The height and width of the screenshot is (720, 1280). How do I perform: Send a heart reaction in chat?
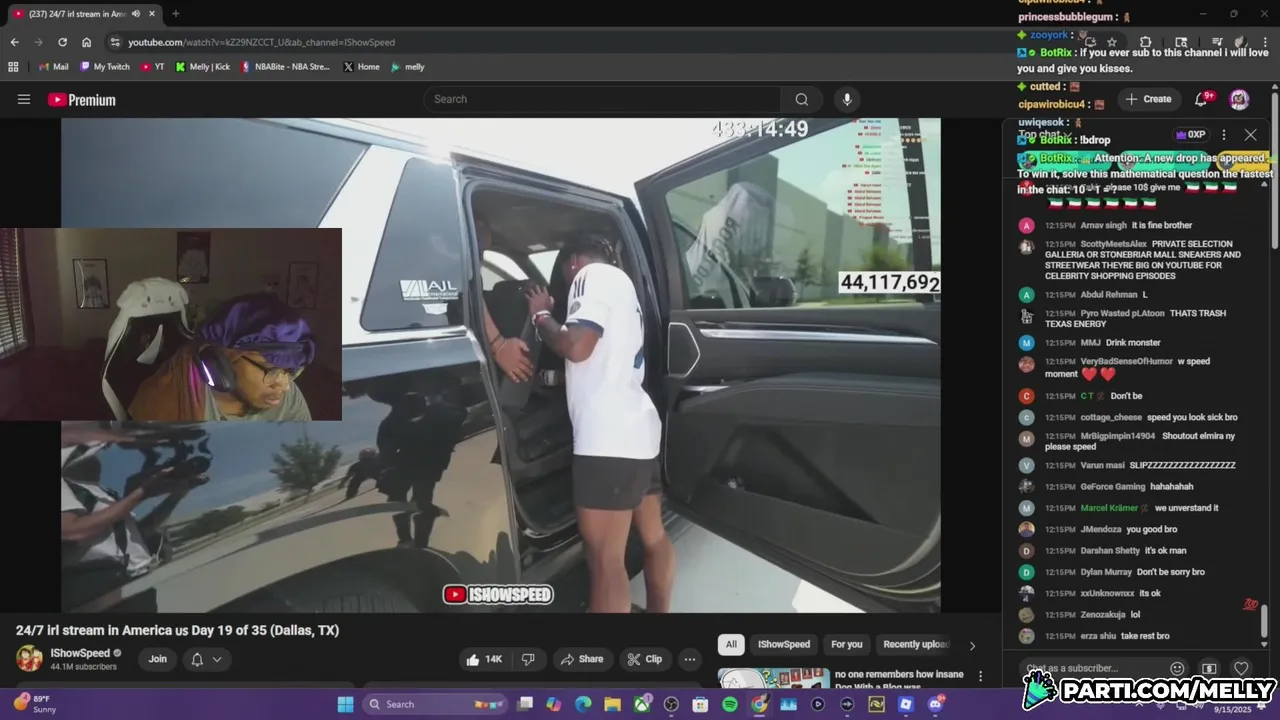[x=1241, y=668]
